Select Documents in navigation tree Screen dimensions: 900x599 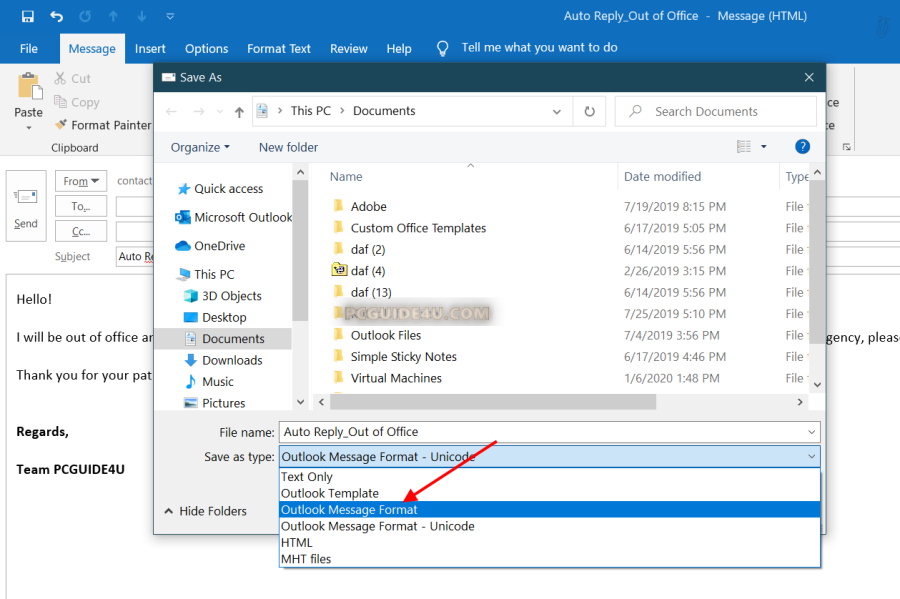pos(233,339)
